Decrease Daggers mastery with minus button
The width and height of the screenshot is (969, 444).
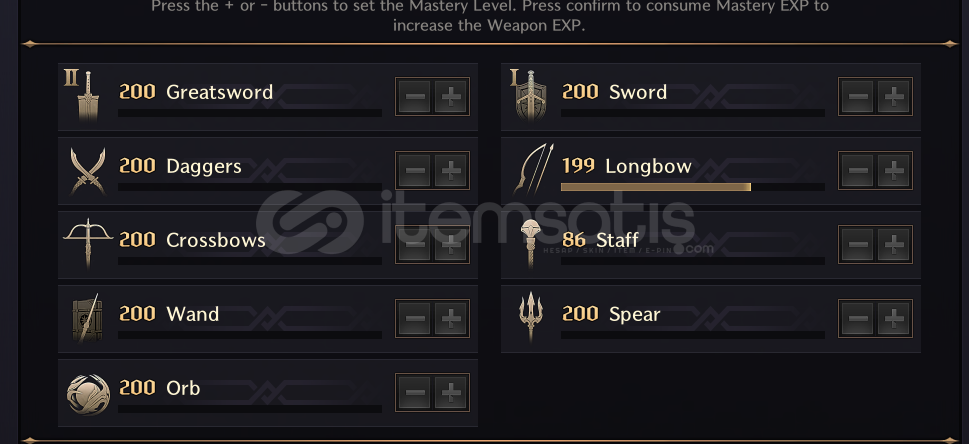click(x=415, y=171)
